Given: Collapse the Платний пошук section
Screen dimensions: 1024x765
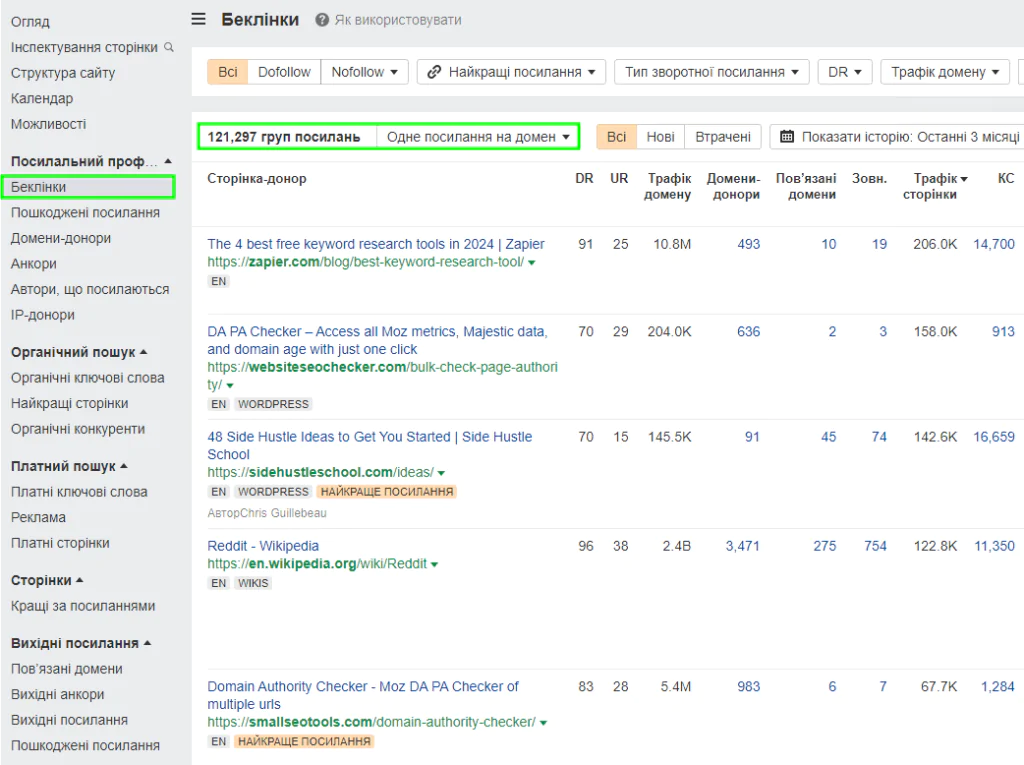Looking at the screenshot, I should click(124, 466).
